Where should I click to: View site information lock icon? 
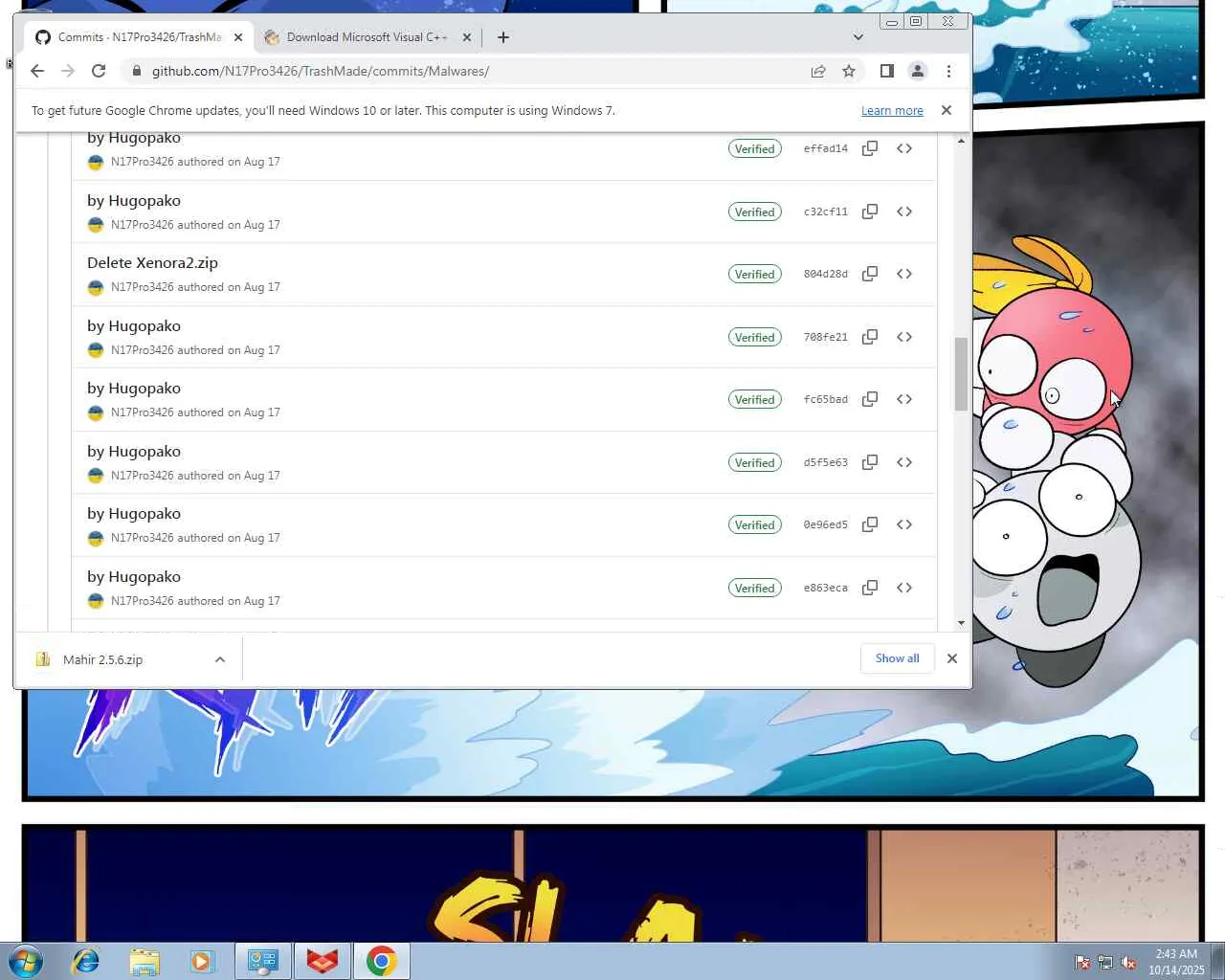coord(137,71)
